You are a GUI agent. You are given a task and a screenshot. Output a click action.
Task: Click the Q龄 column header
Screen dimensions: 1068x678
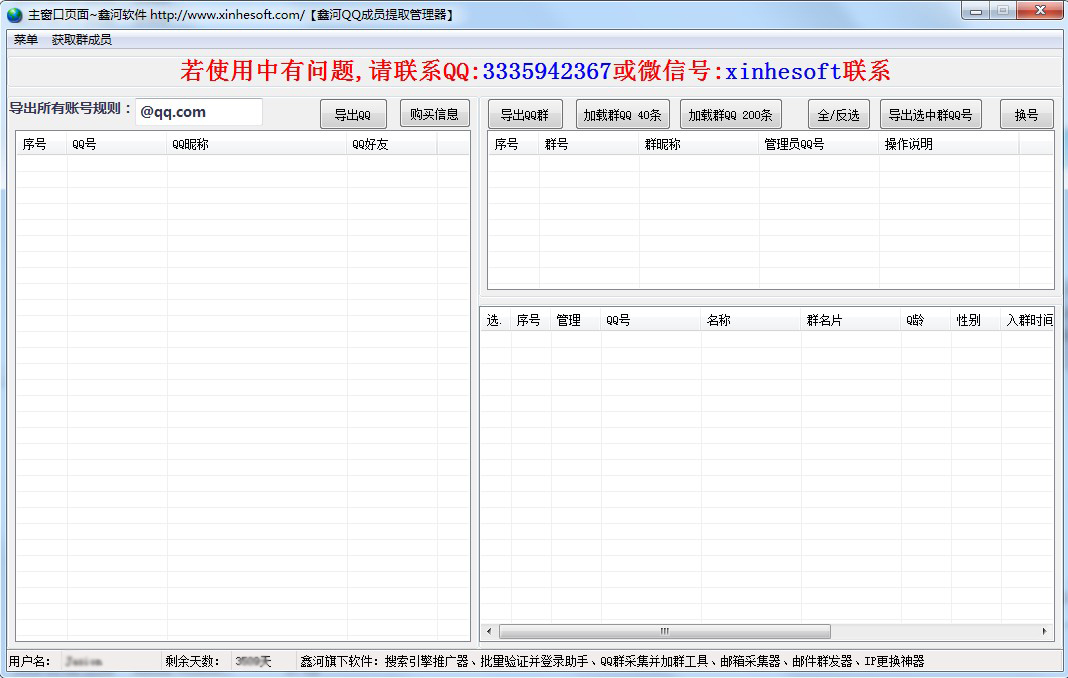click(x=926, y=320)
